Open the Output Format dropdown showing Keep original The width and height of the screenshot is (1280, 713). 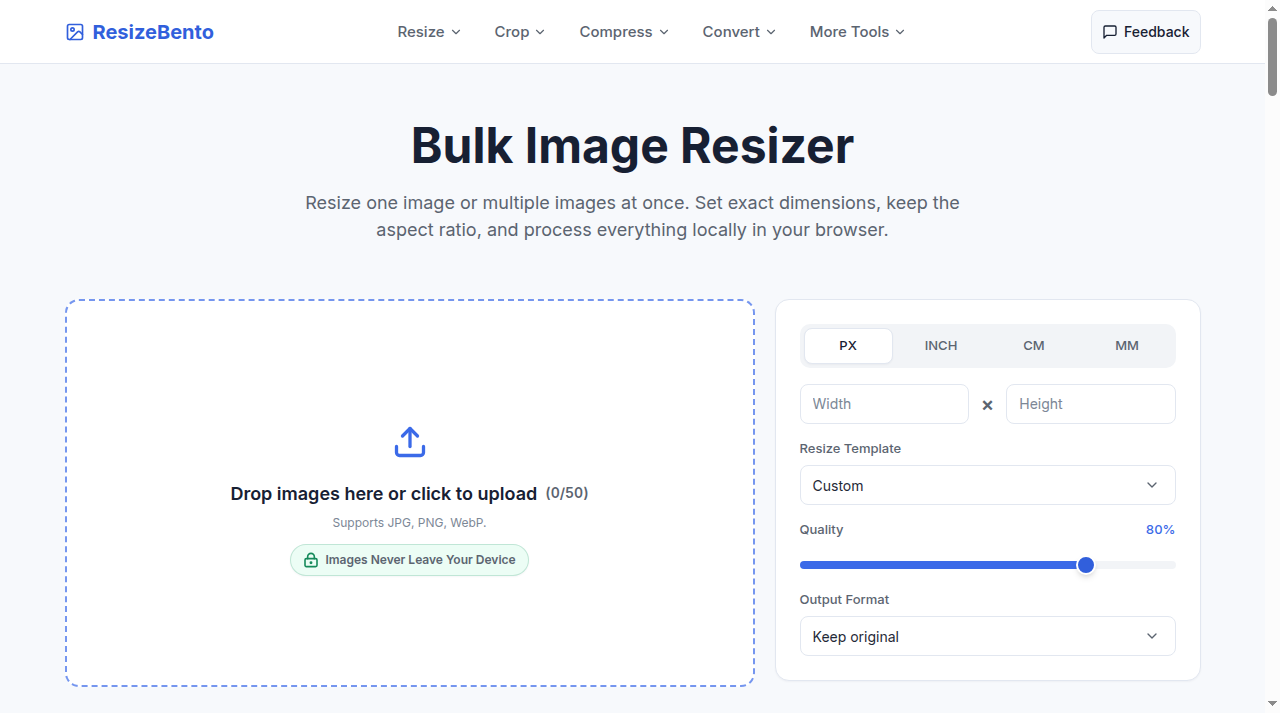[987, 636]
